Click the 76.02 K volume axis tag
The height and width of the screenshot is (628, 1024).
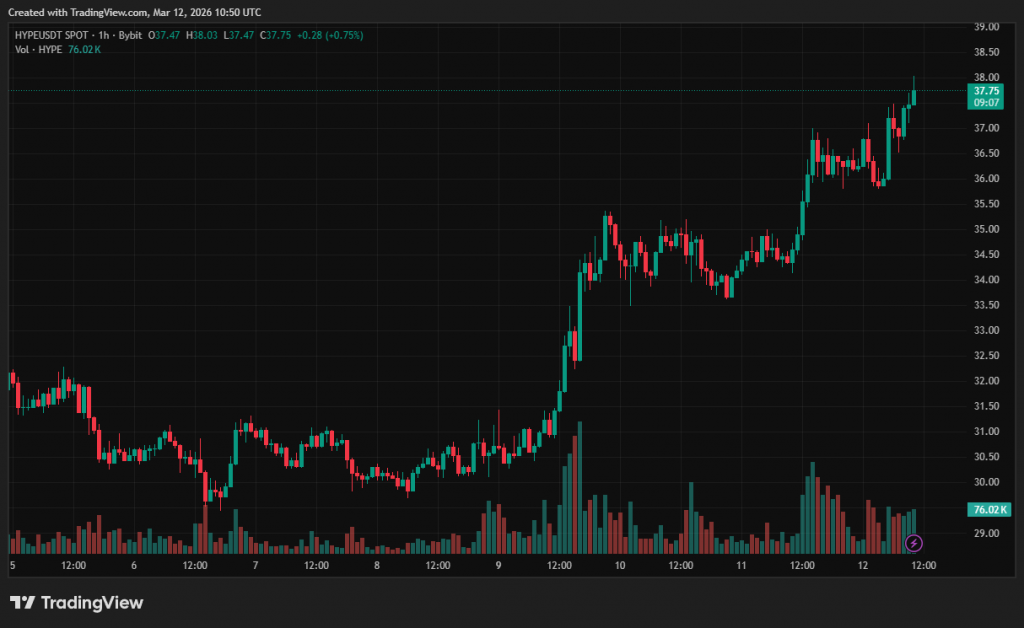pyautogui.click(x=987, y=509)
